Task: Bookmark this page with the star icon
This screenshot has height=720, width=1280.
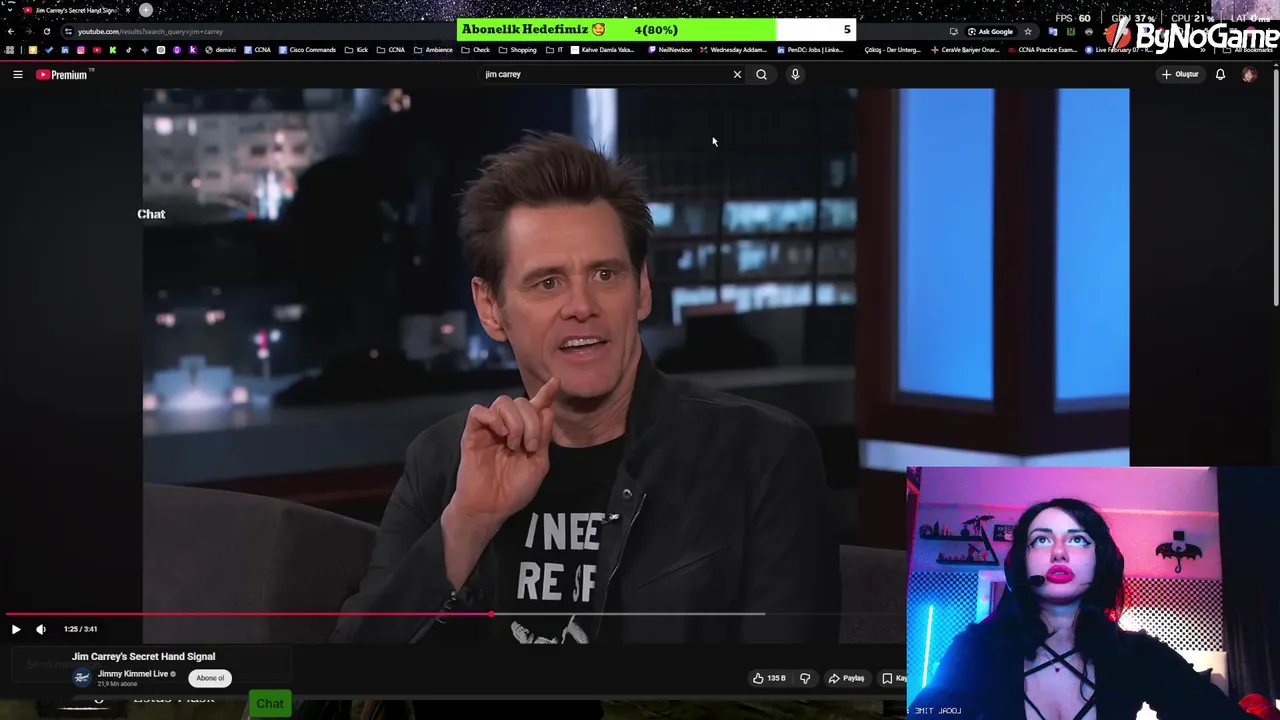Action: [x=1027, y=31]
